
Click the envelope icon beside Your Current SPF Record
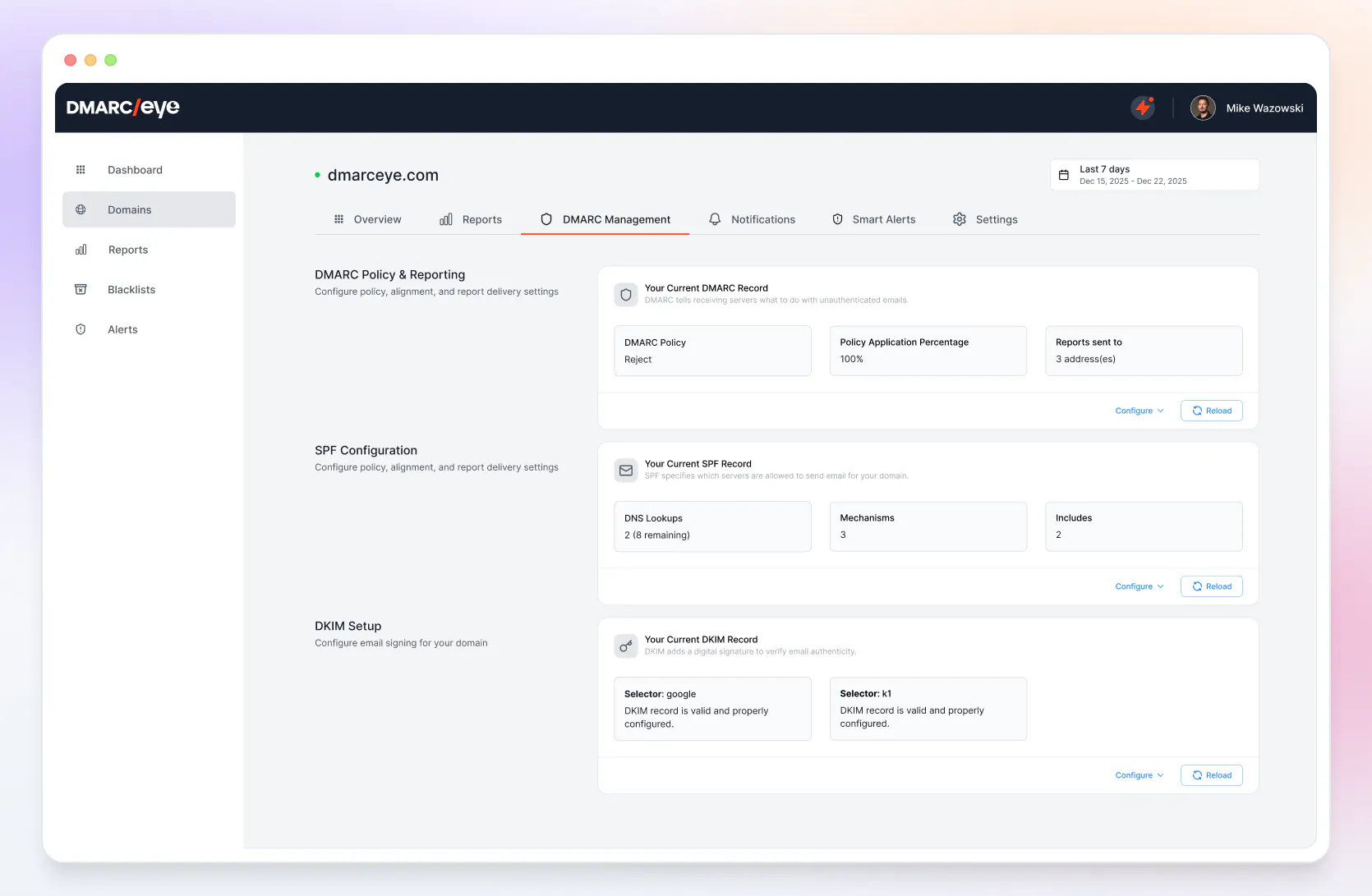626,471
